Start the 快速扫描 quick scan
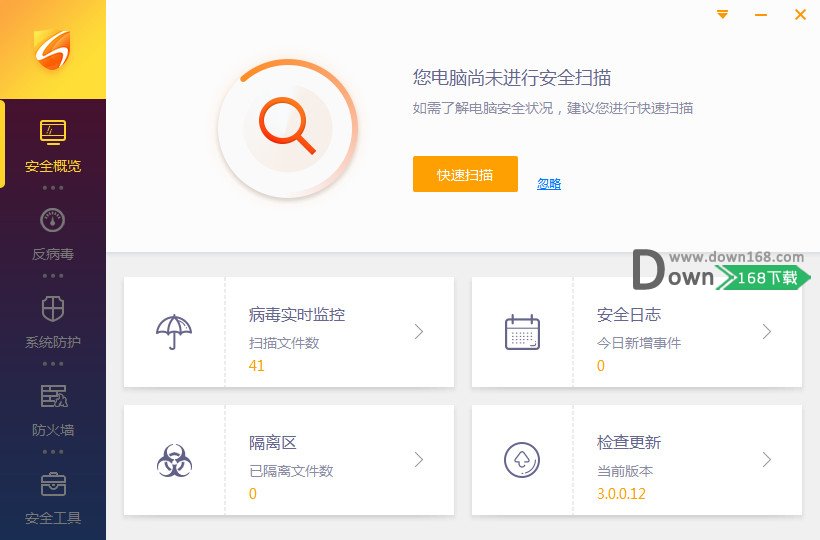Viewport: 820px width, 540px height. pos(465,174)
